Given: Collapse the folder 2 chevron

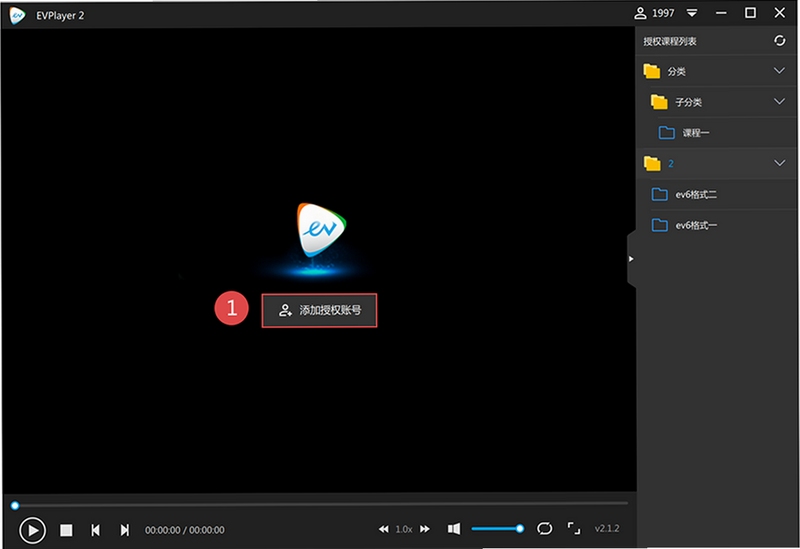Looking at the screenshot, I should (779, 163).
